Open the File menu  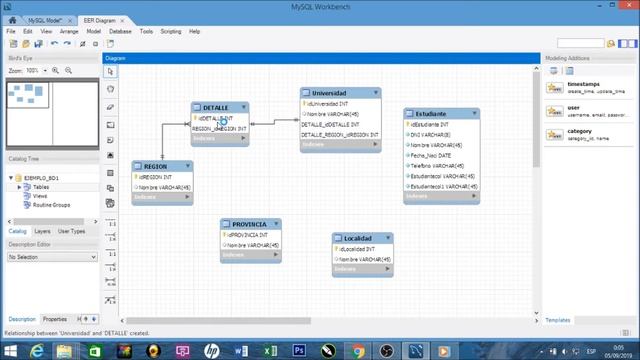tap(11, 31)
